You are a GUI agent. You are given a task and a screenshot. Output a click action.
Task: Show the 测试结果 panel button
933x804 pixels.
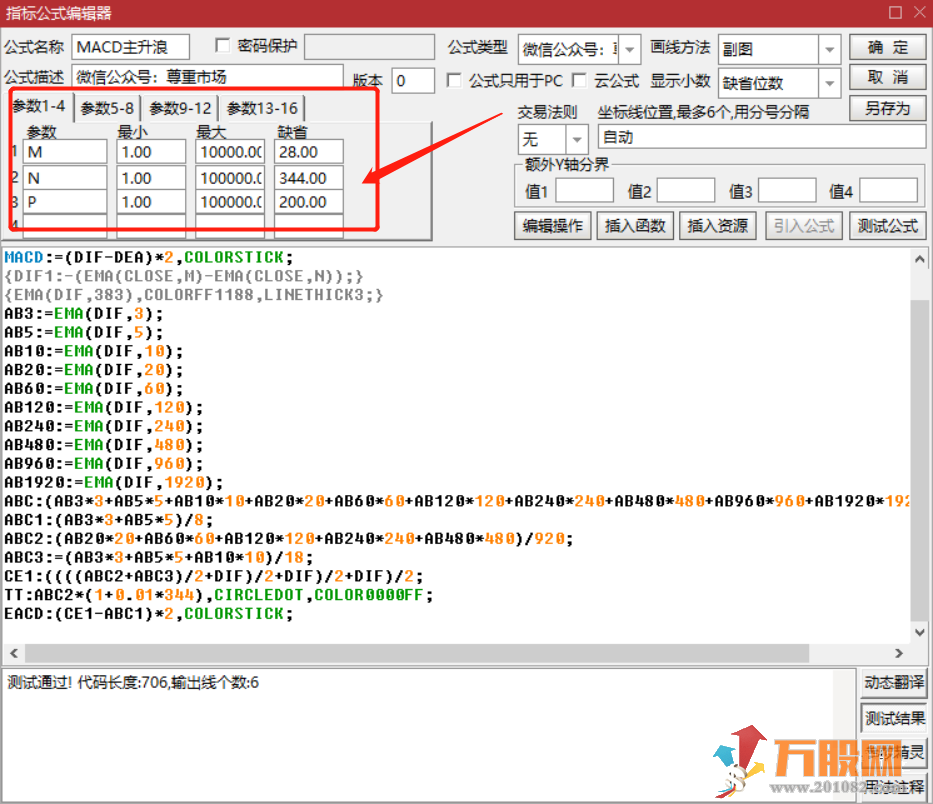coord(894,718)
